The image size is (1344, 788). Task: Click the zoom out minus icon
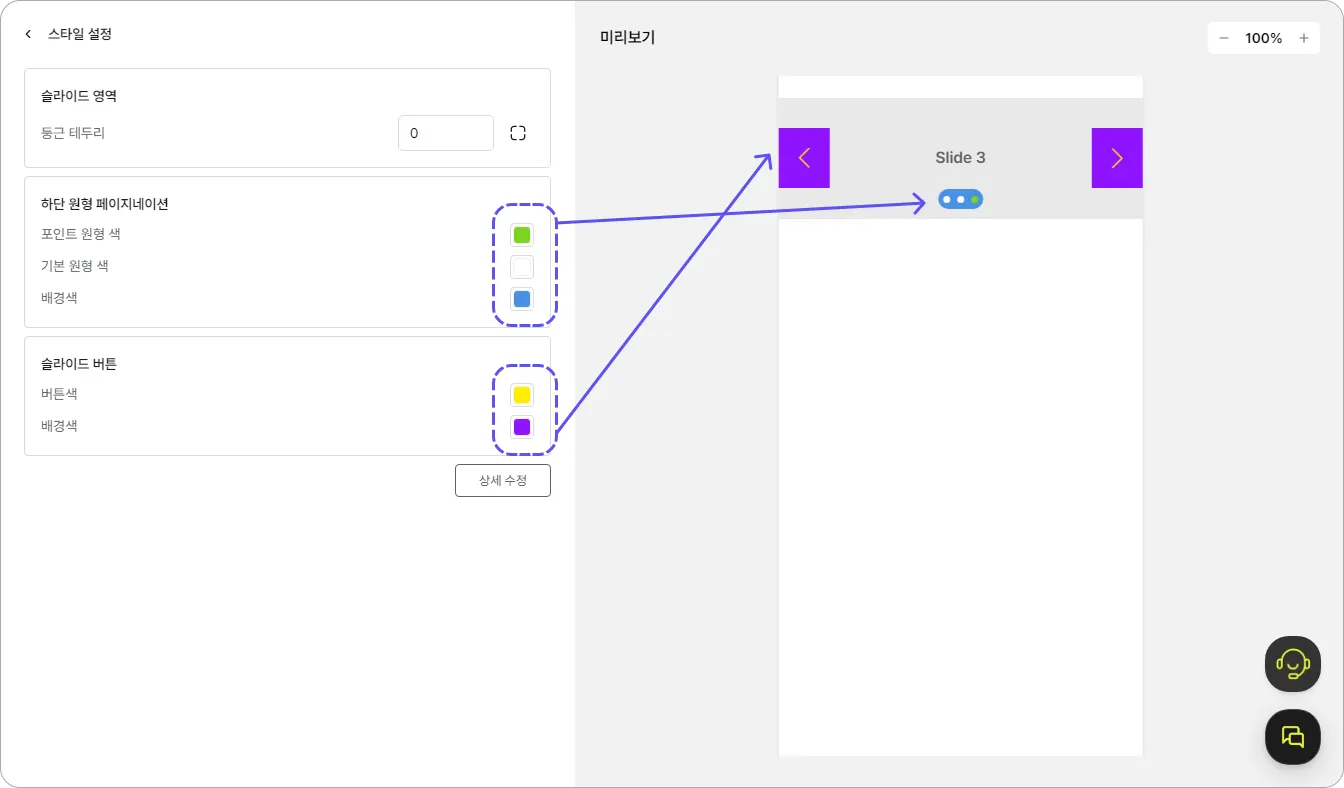(1224, 38)
